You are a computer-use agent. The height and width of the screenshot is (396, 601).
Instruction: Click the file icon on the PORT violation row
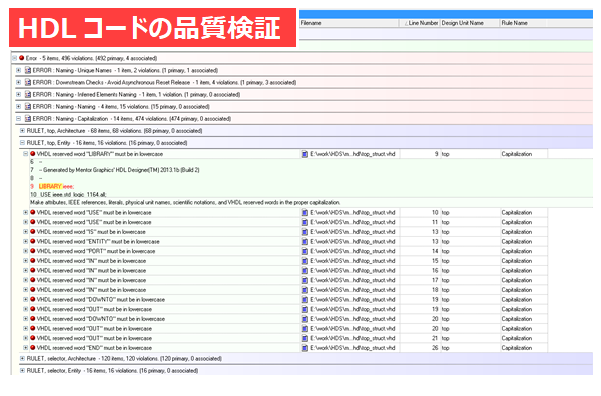tap(305, 251)
